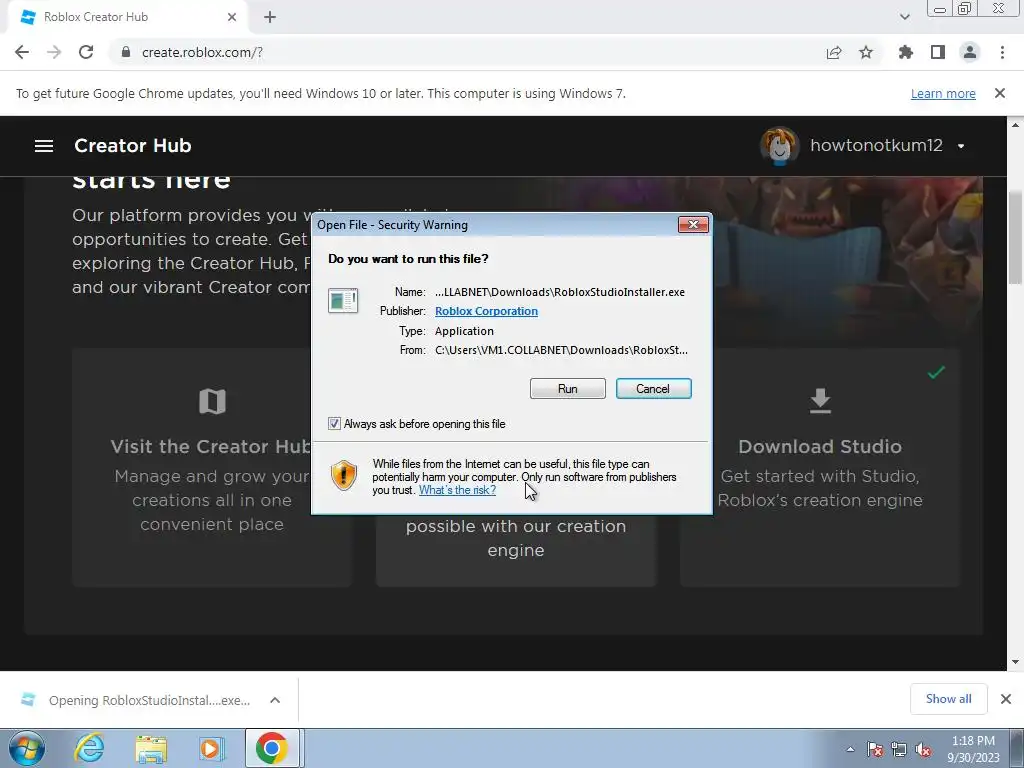
Task: Click the muted volume tray icon
Action: 923,749
